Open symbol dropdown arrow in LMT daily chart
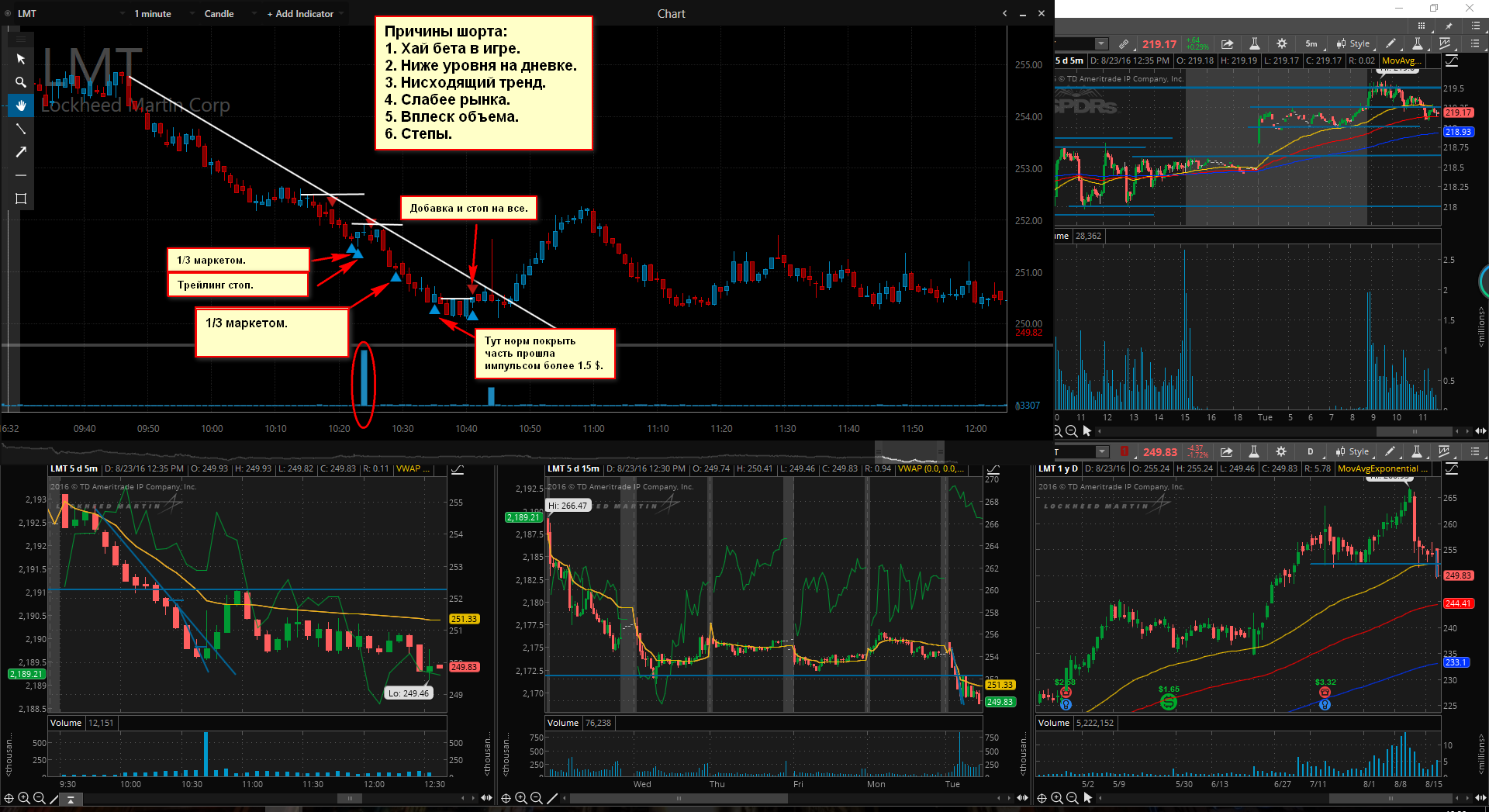 (x=1102, y=451)
